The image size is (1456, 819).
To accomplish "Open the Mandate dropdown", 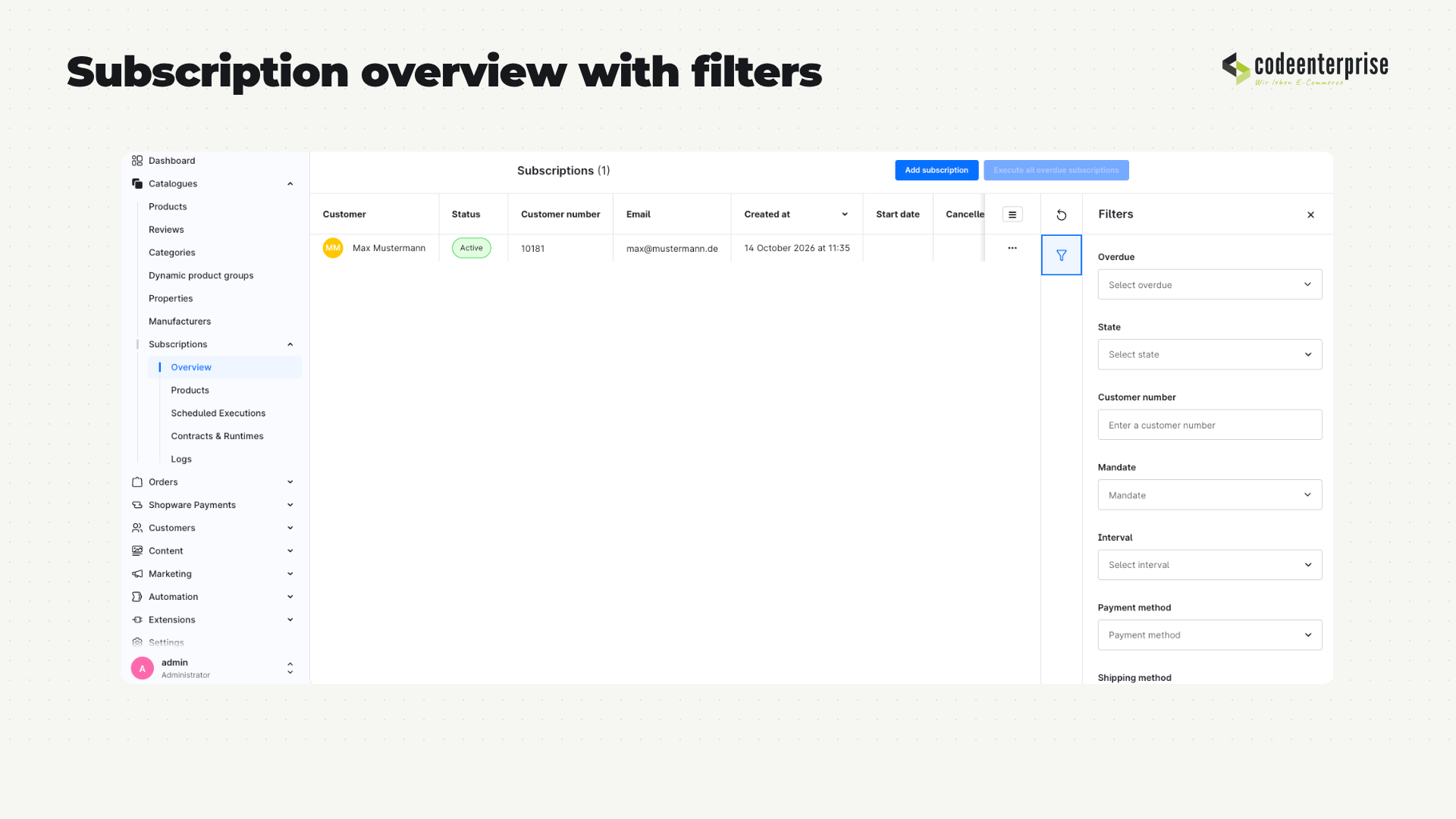I will pos(1210,494).
